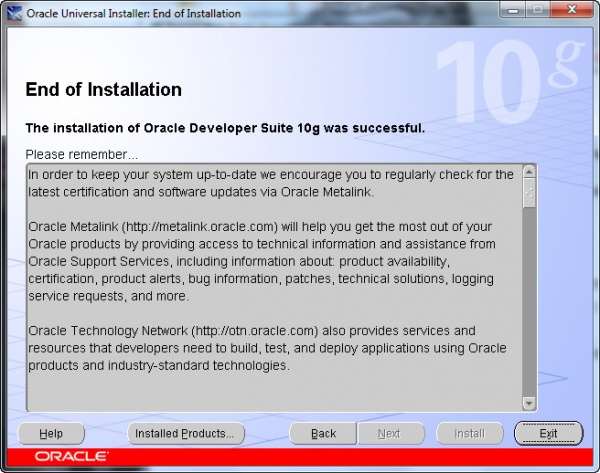Click the scroll up arrow in text area
This screenshot has width=600, height=473.
(529, 172)
